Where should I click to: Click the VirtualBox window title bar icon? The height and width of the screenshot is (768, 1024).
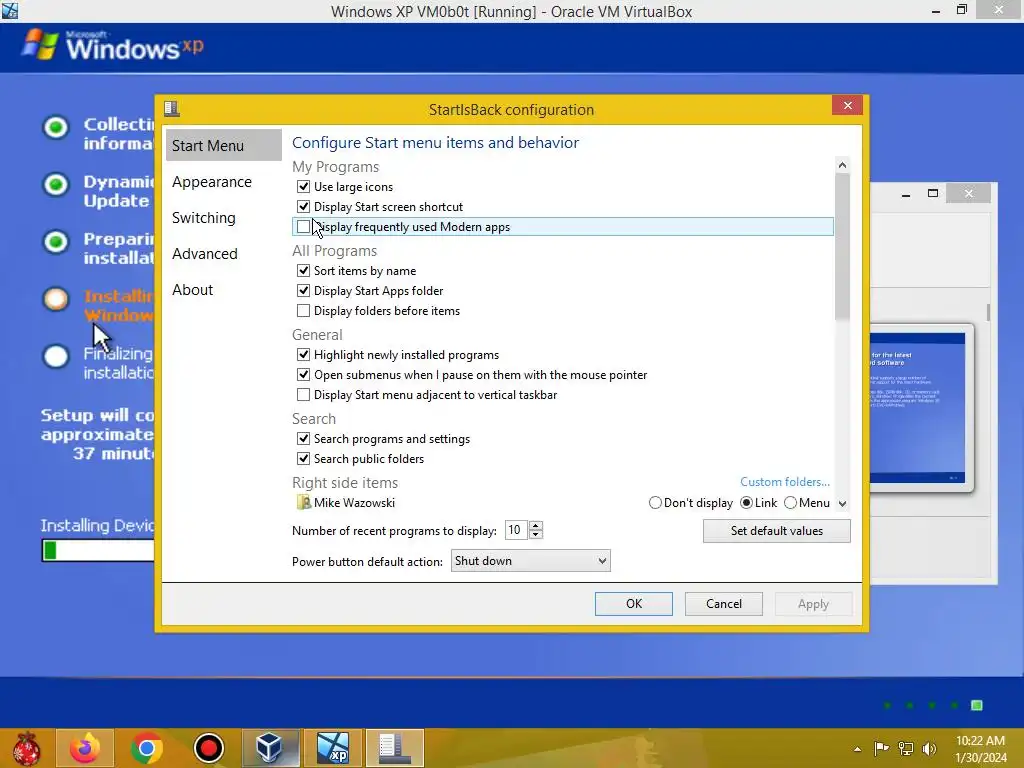click(10, 10)
